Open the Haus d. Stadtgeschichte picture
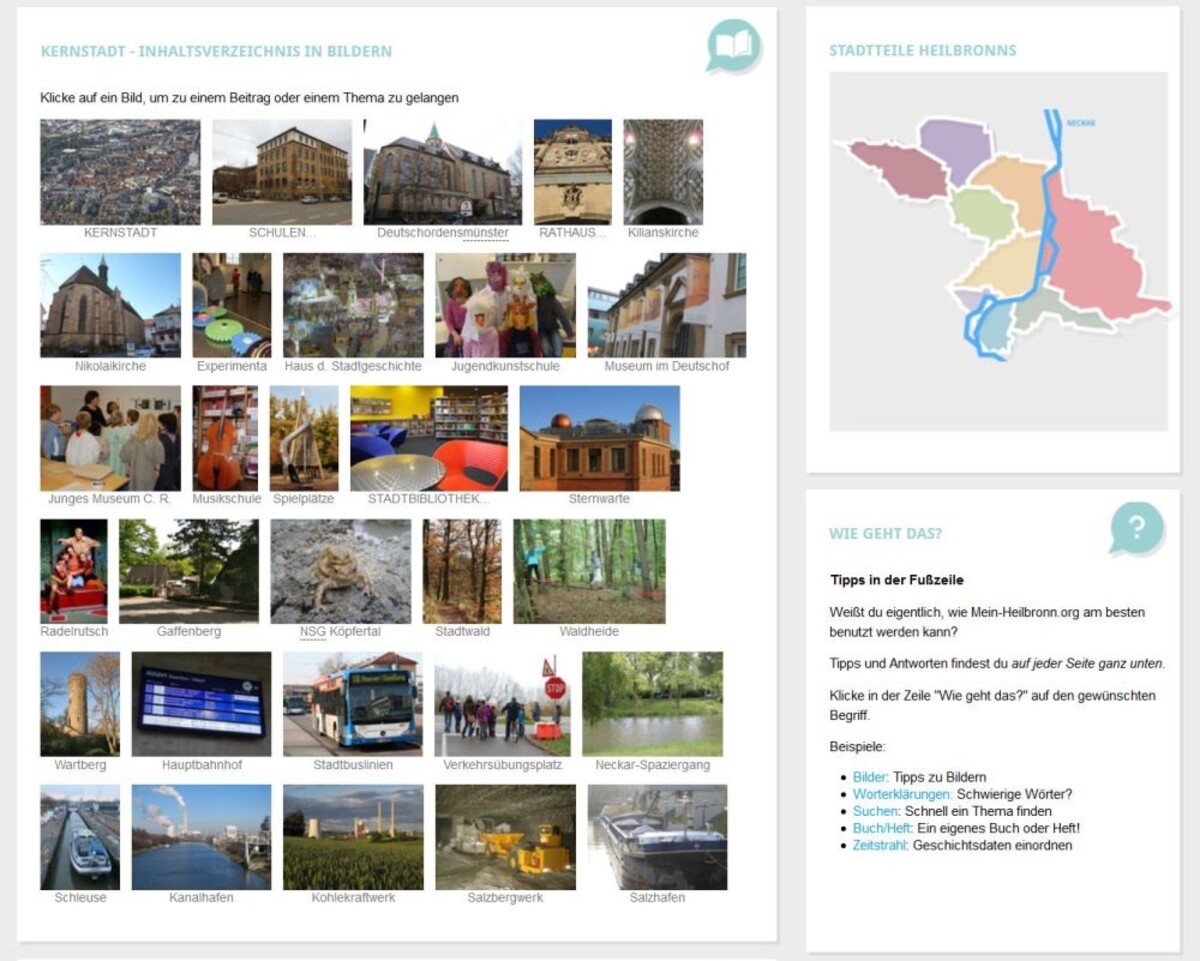Viewport: 1200px width, 961px height. [353, 305]
